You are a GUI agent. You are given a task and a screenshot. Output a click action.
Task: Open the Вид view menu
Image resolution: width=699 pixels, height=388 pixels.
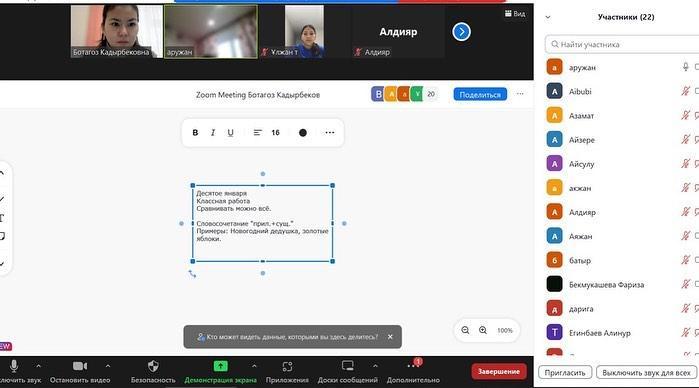coord(515,14)
